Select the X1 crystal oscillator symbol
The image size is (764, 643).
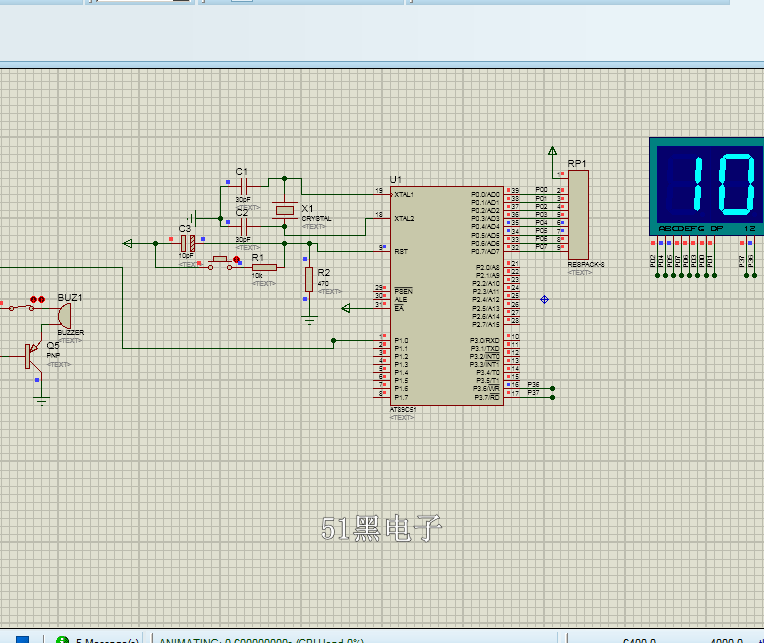pos(285,210)
